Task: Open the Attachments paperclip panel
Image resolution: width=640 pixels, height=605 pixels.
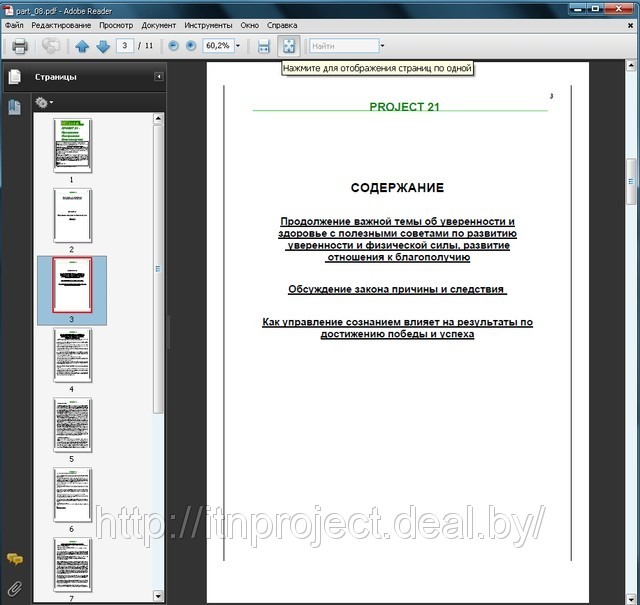Action: pos(15,587)
